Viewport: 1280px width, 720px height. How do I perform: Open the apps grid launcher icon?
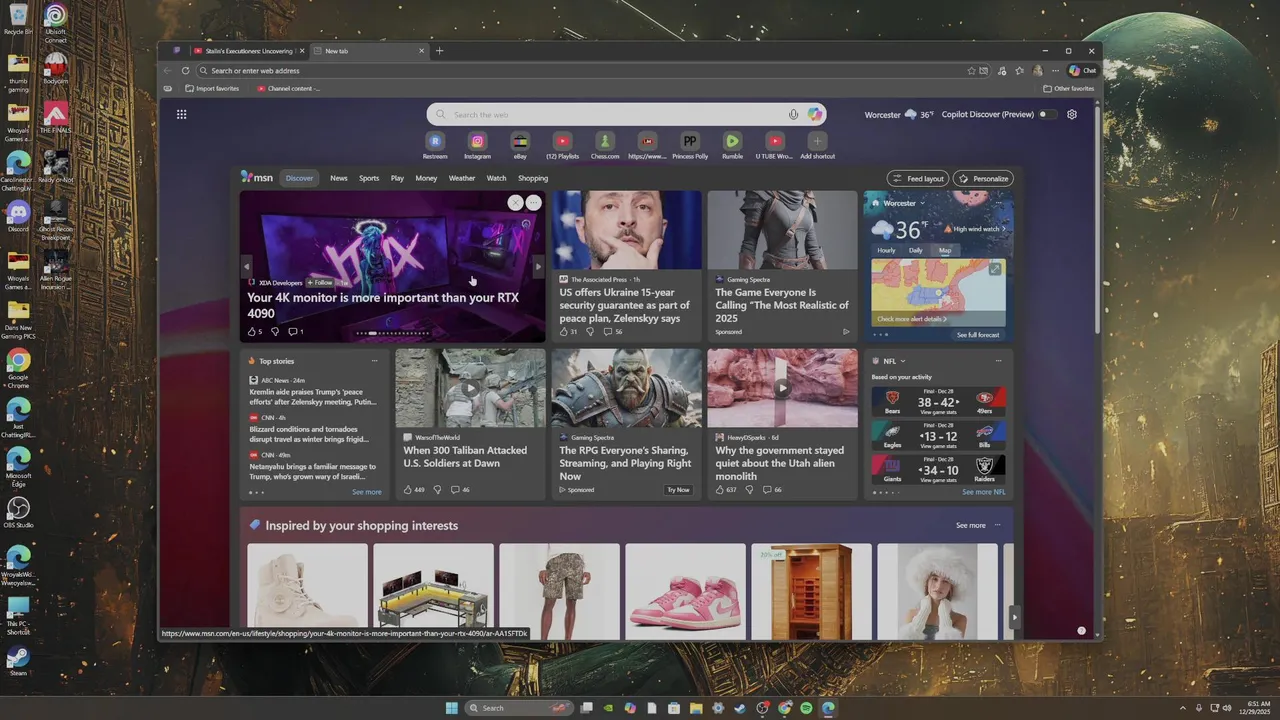(x=181, y=114)
